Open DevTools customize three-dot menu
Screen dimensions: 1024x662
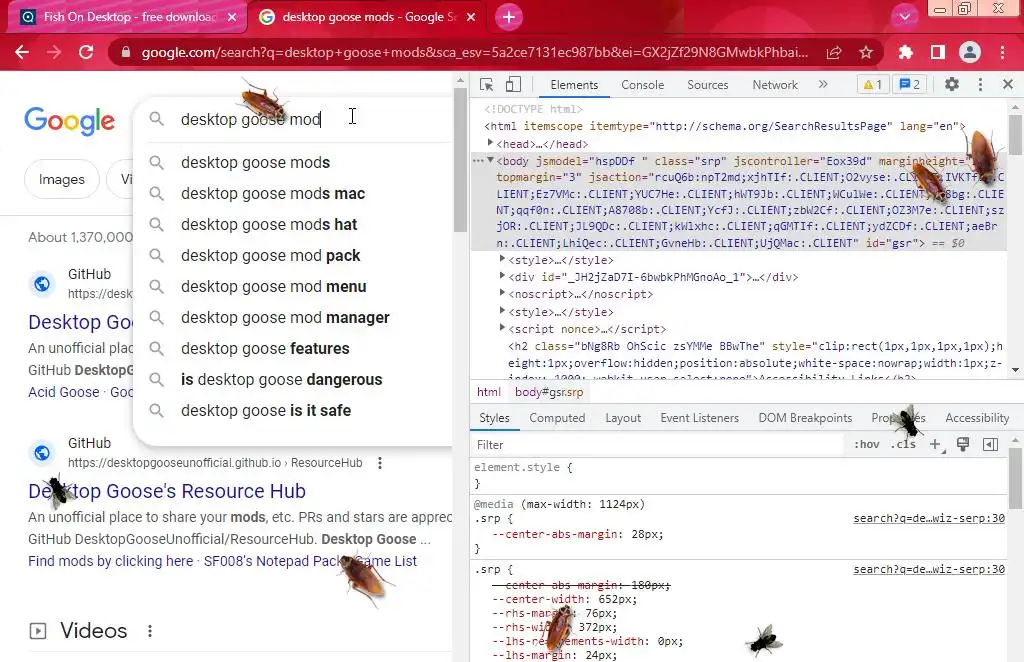pyautogui.click(x=980, y=85)
